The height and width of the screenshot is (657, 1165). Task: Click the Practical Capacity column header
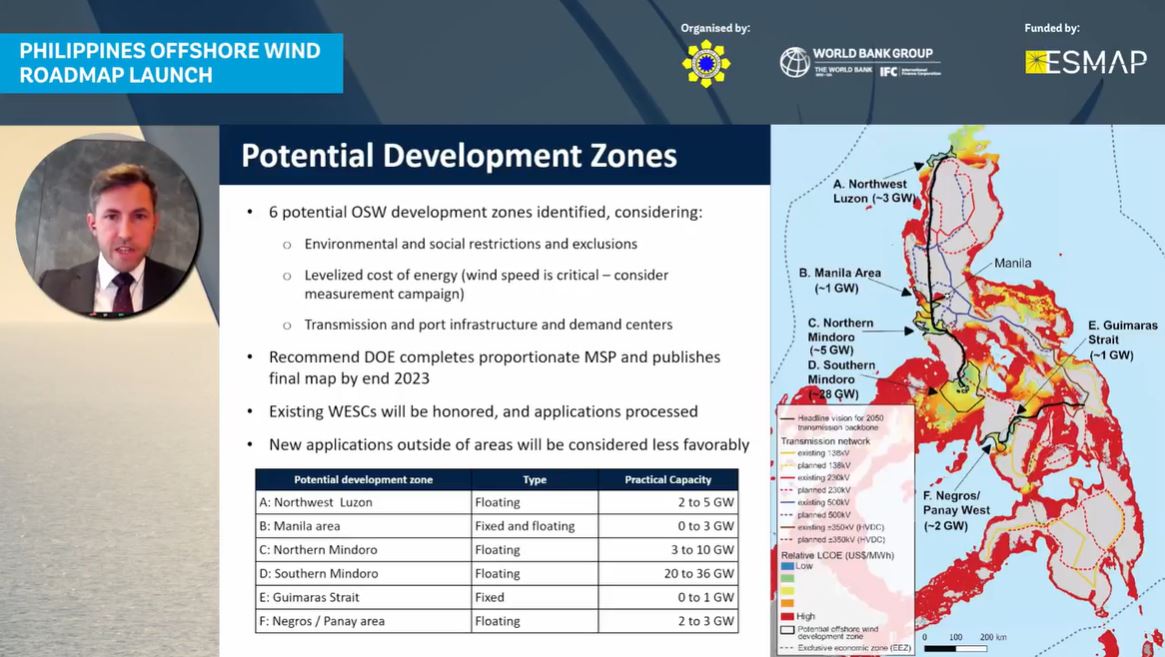click(x=668, y=479)
